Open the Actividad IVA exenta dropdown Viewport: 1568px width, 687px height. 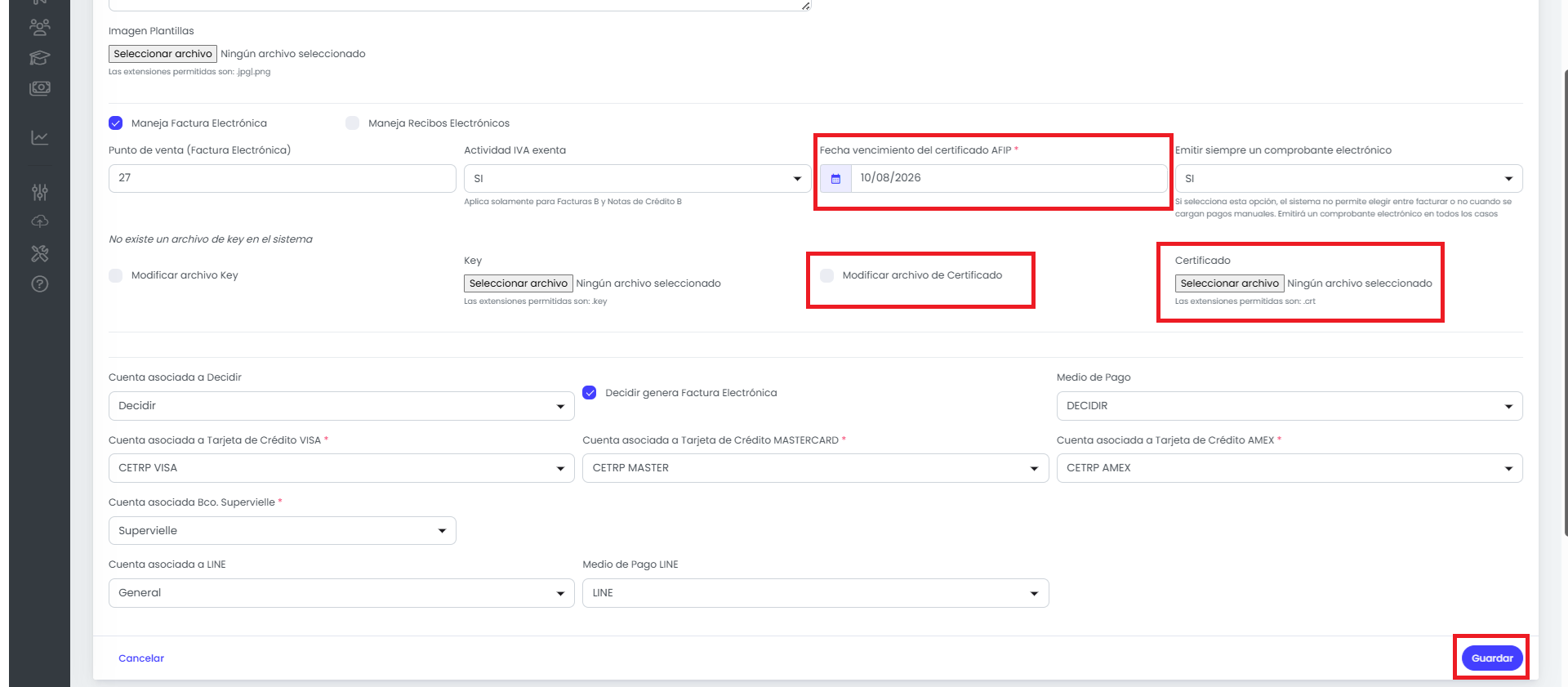637,179
